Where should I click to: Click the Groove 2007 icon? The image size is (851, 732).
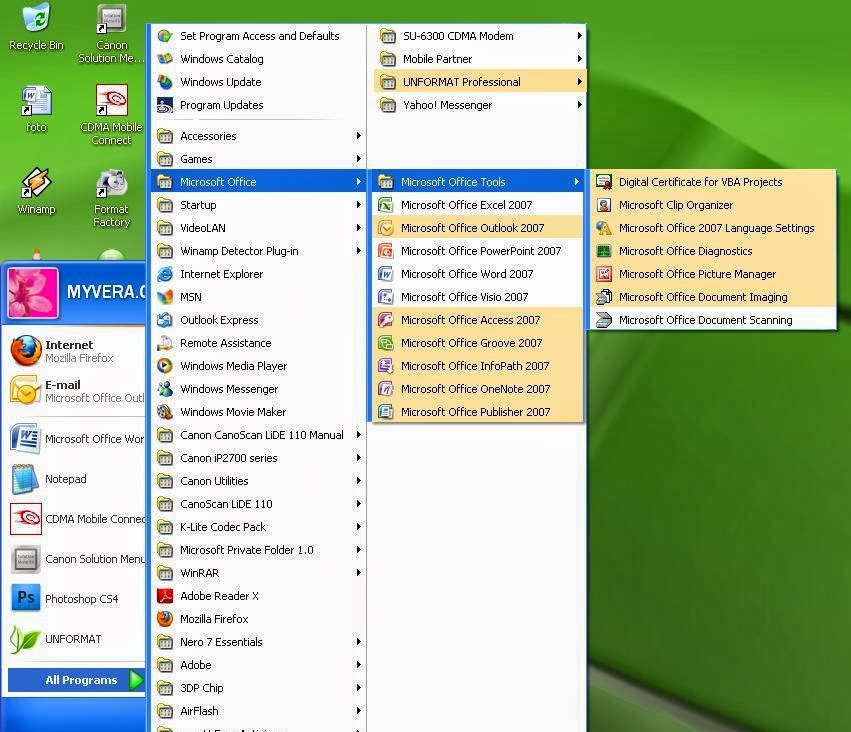pyautogui.click(x=385, y=343)
